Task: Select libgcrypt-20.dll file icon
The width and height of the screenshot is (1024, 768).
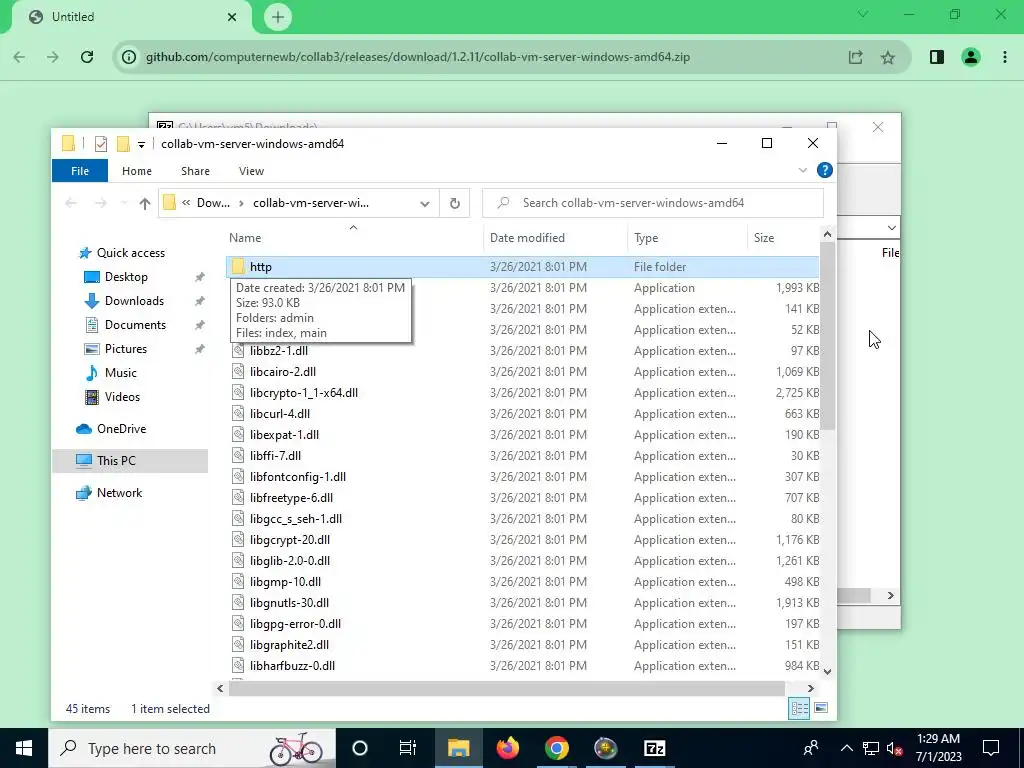Action: point(238,539)
